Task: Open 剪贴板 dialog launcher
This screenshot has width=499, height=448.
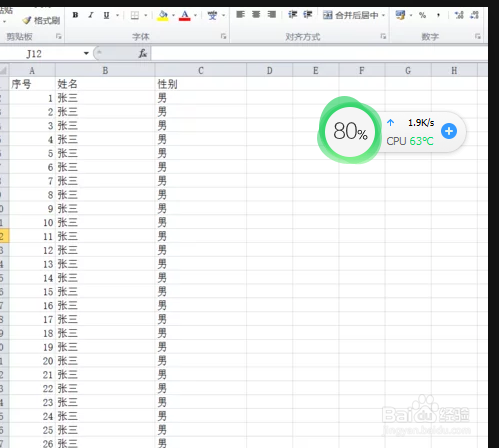Action: pos(59,36)
